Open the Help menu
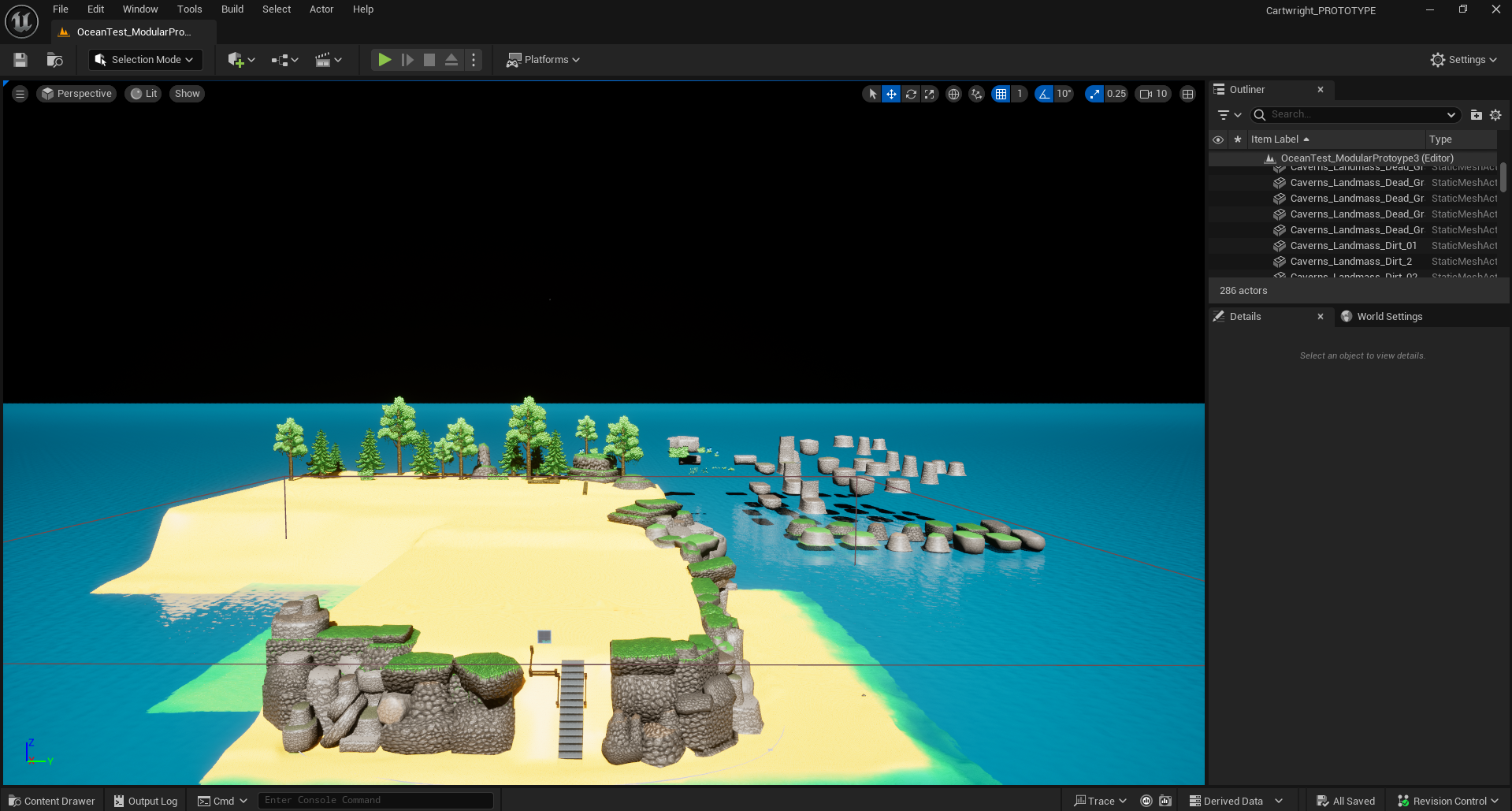 tap(363, 9)
